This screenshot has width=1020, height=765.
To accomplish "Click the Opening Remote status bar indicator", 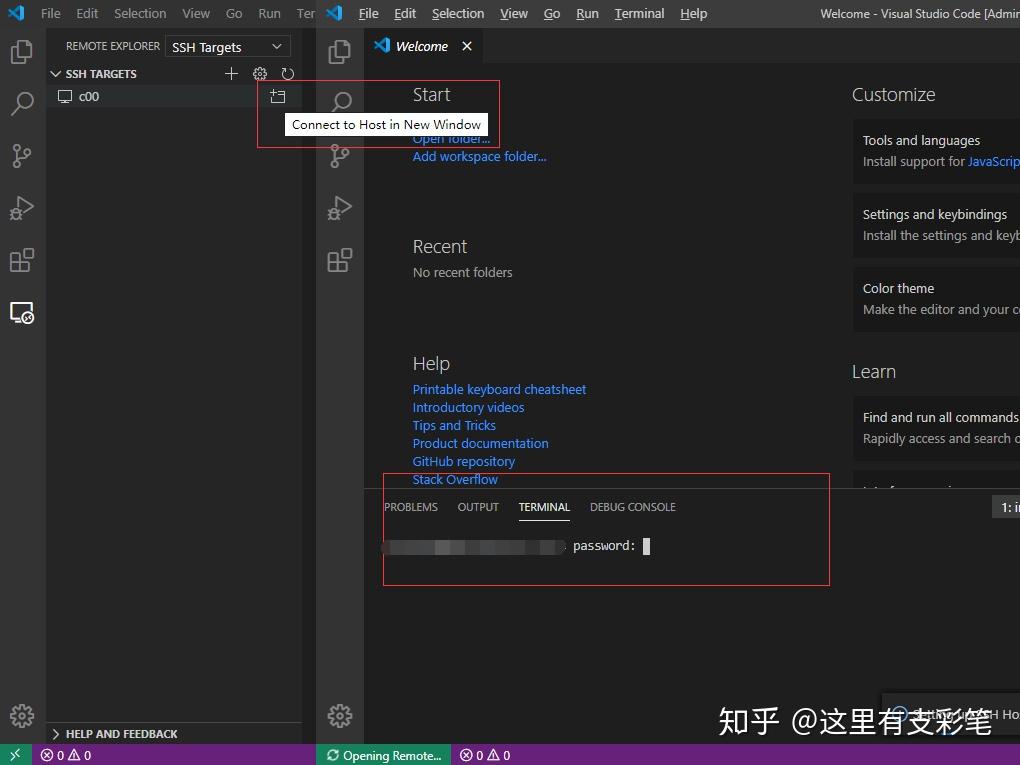I will (383, 755).
